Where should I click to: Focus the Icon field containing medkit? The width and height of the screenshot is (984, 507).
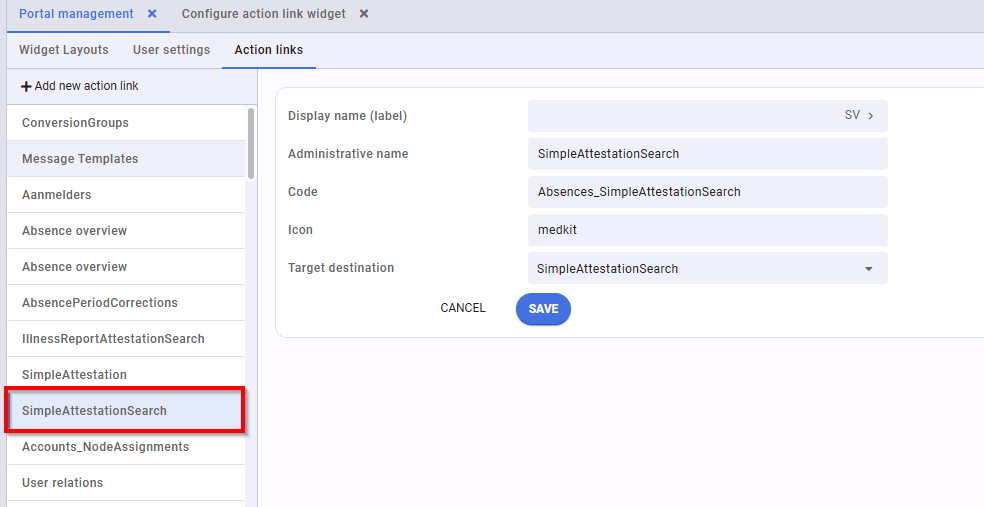pos(707,230)
